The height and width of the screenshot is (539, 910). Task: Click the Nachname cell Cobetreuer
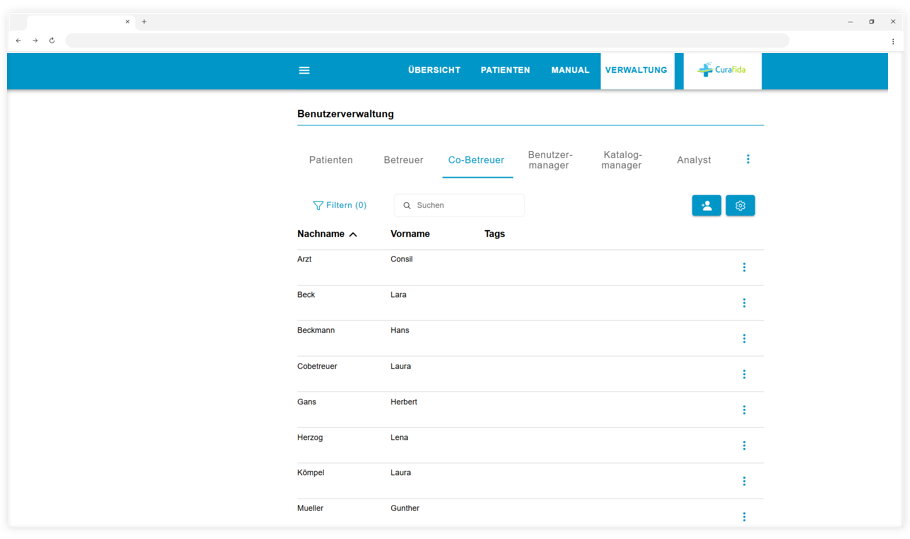(317, 366)
